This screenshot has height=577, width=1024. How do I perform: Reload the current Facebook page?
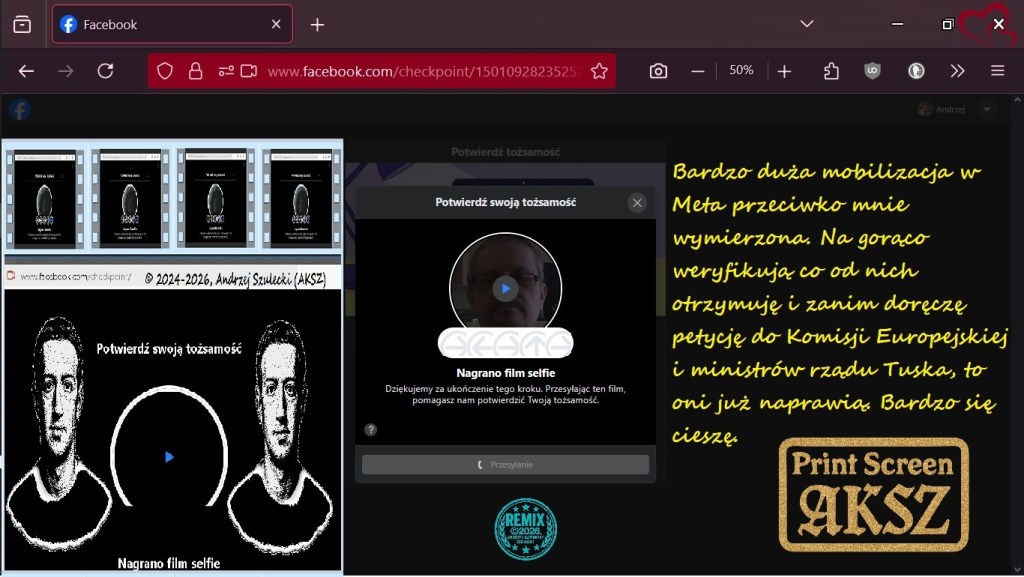point(105,71)
